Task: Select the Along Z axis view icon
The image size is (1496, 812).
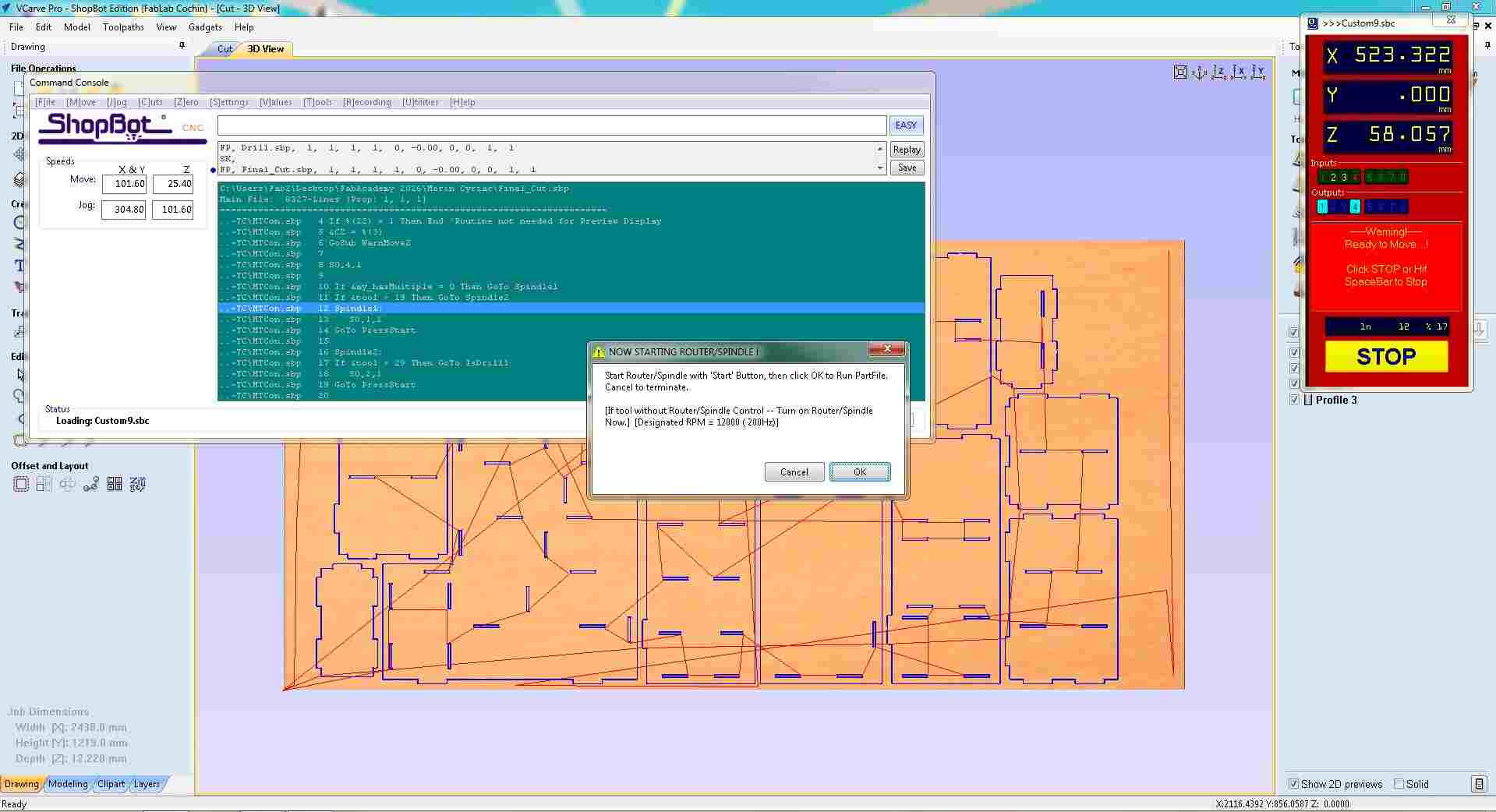Action: click(x=1218, y=71)
